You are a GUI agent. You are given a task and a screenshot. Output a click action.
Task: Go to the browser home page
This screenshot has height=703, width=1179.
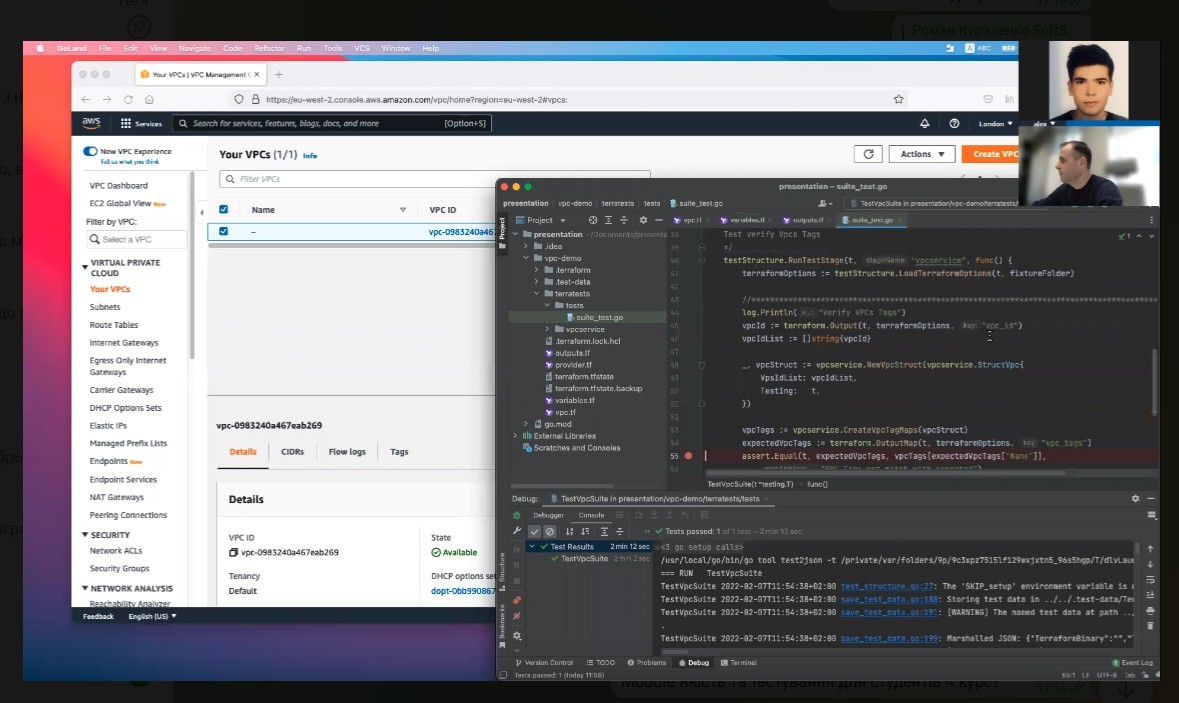(x=150, y=99)
